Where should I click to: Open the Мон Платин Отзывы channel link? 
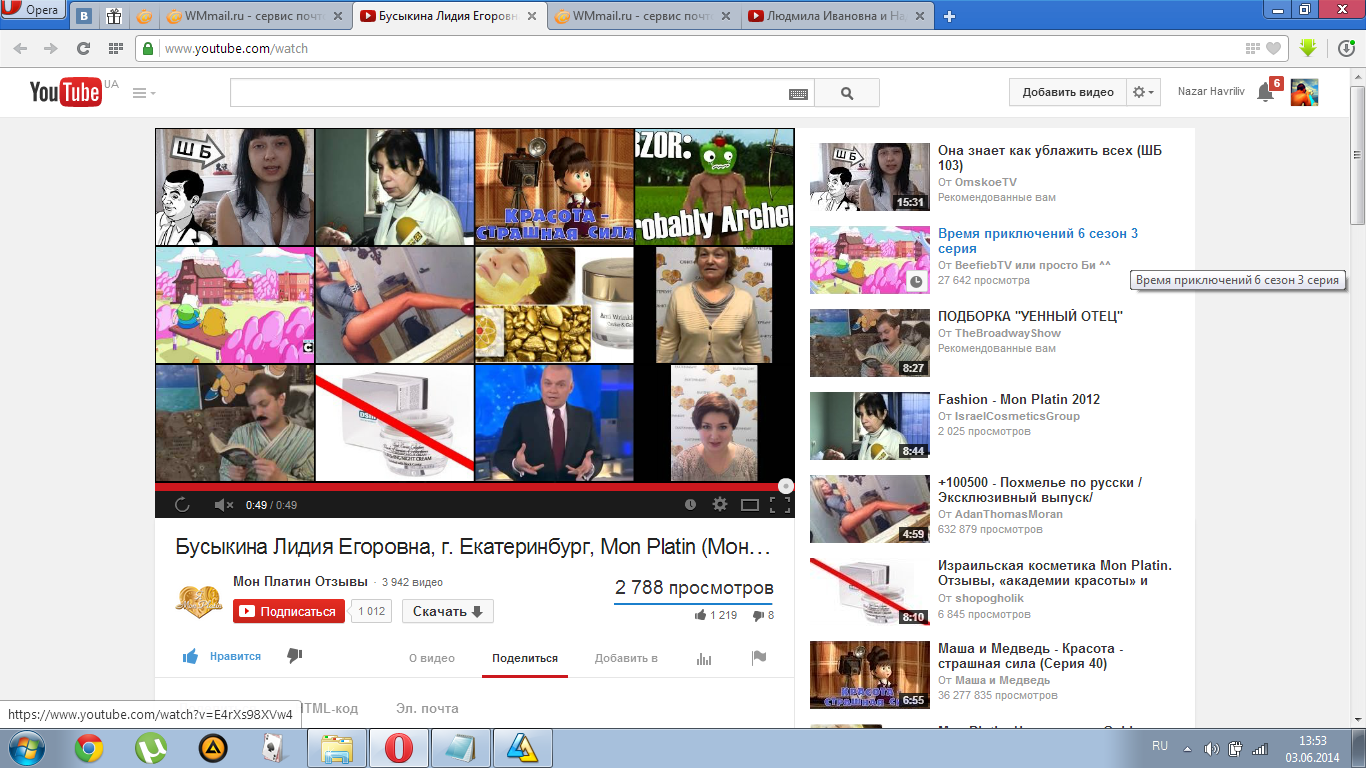tap(300, 582)
